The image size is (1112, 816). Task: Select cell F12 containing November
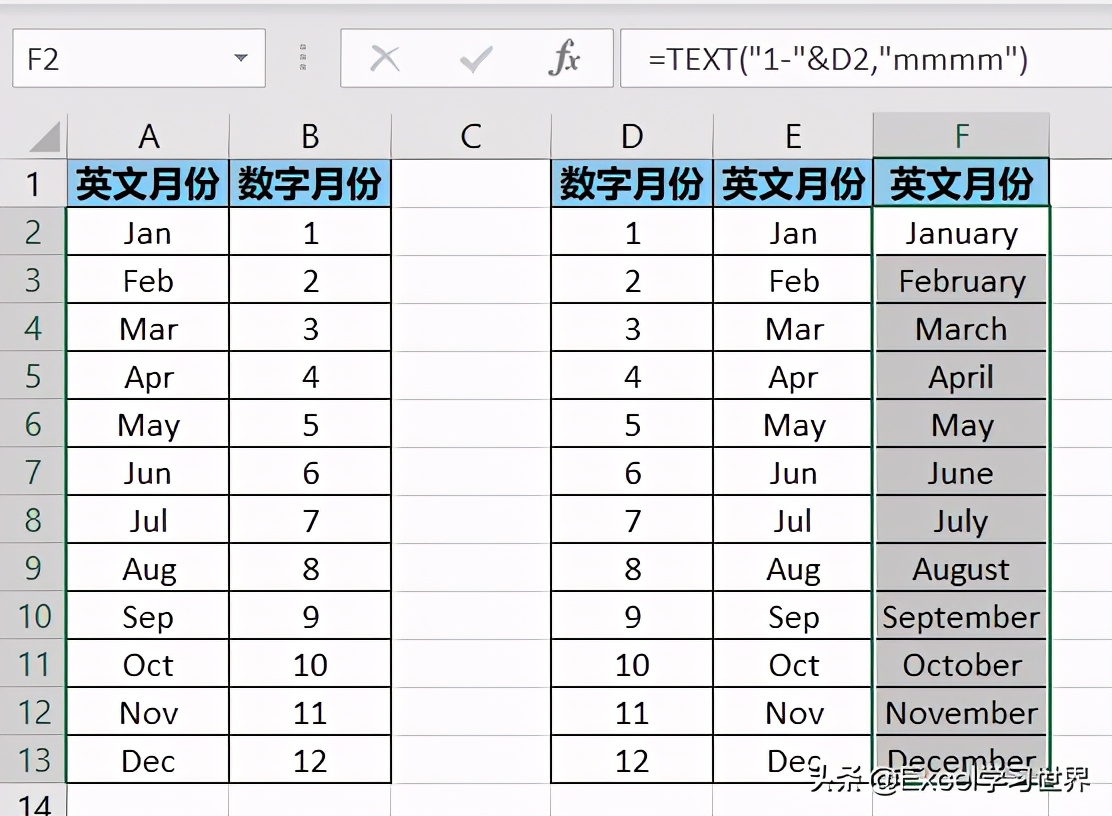point(962,712)
